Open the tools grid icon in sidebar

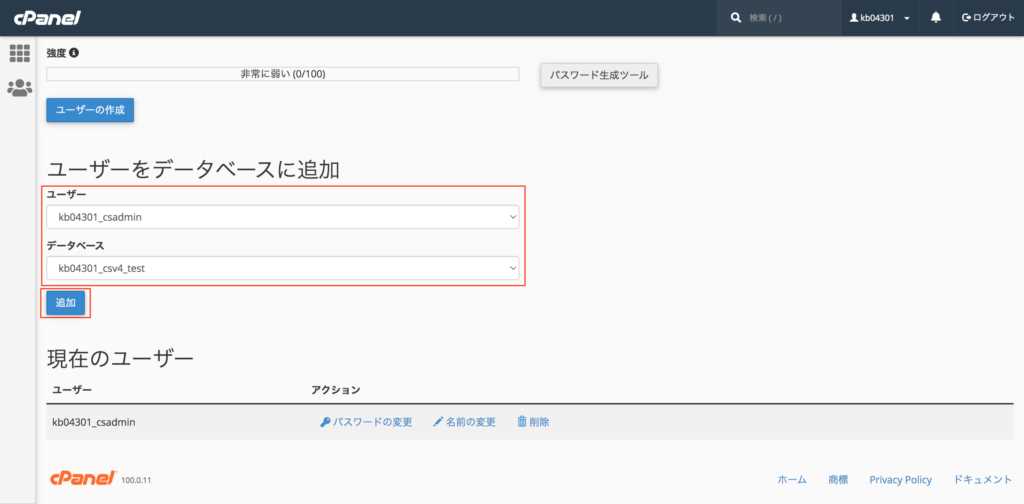pos(19,53)
